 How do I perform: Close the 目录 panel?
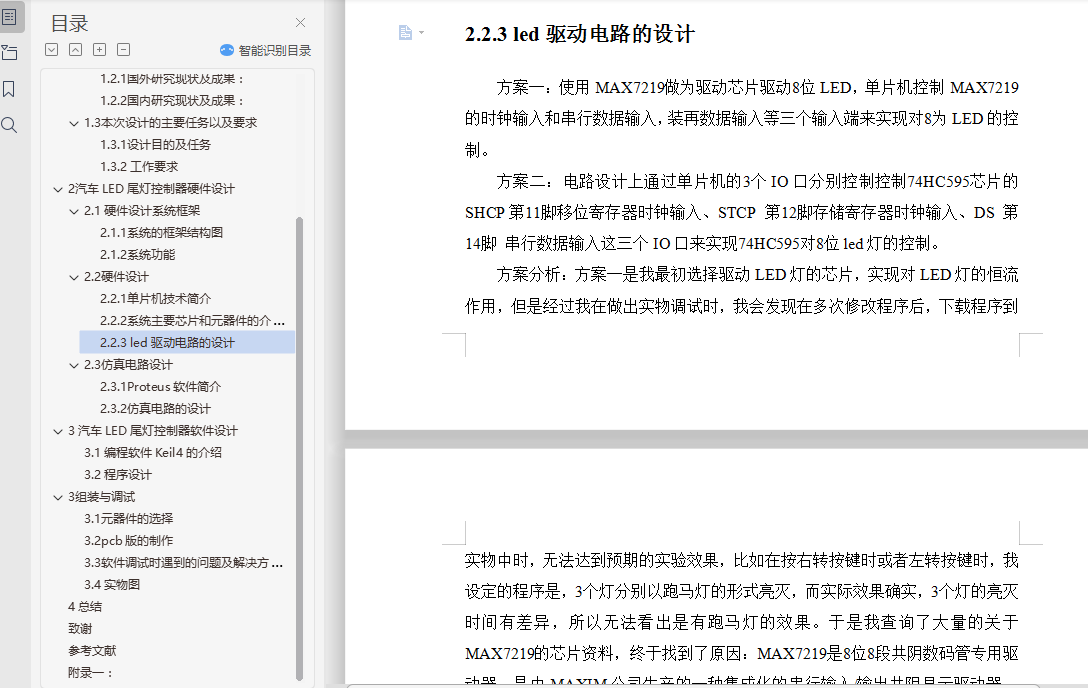coord(300,23)
